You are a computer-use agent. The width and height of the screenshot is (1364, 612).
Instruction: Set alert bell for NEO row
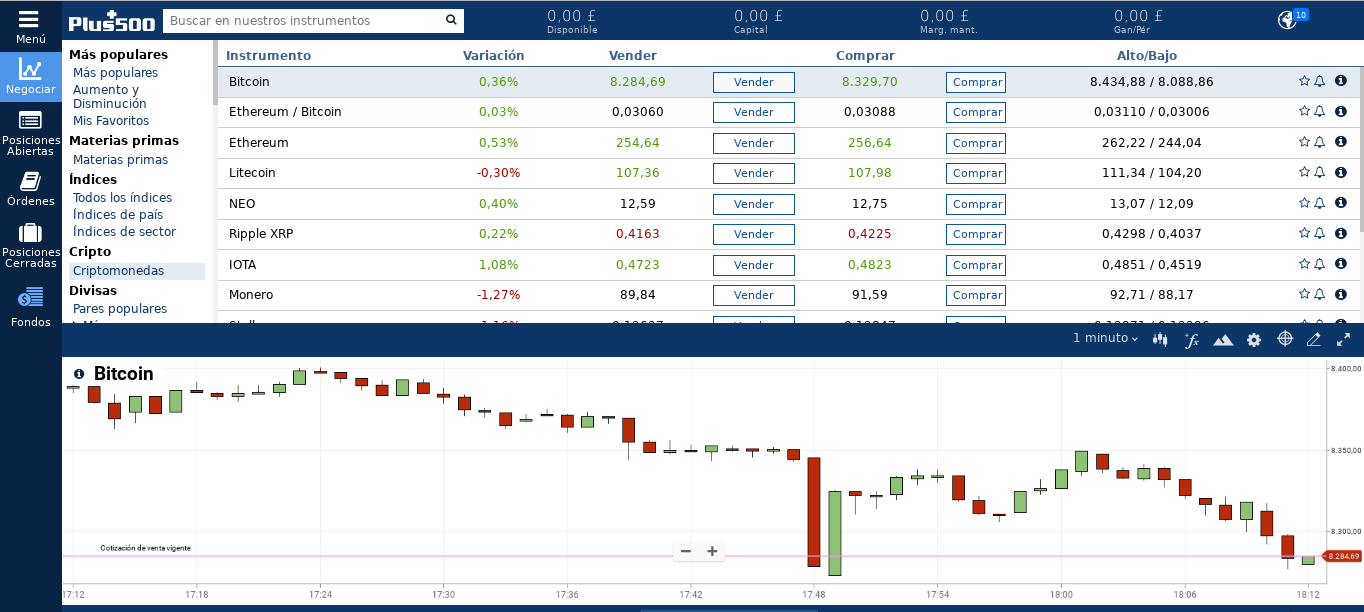pyautogui.click(x=1319, y=203)
